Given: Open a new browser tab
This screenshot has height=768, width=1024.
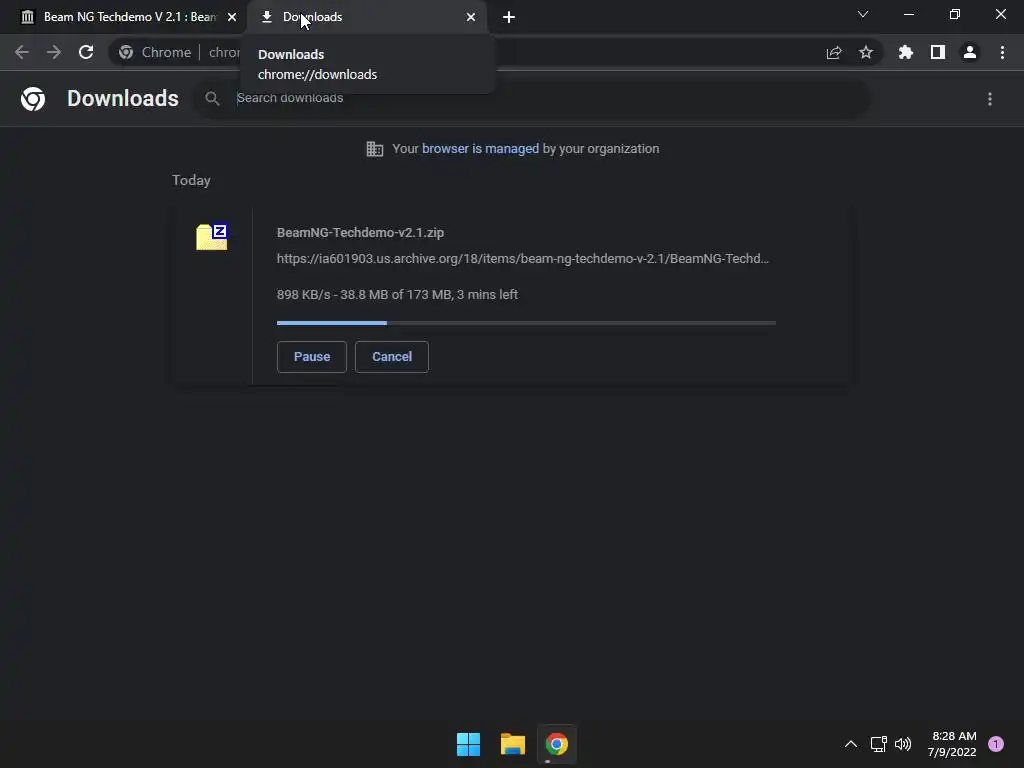Looking at the screenshot, I should (x=509, y=17).
